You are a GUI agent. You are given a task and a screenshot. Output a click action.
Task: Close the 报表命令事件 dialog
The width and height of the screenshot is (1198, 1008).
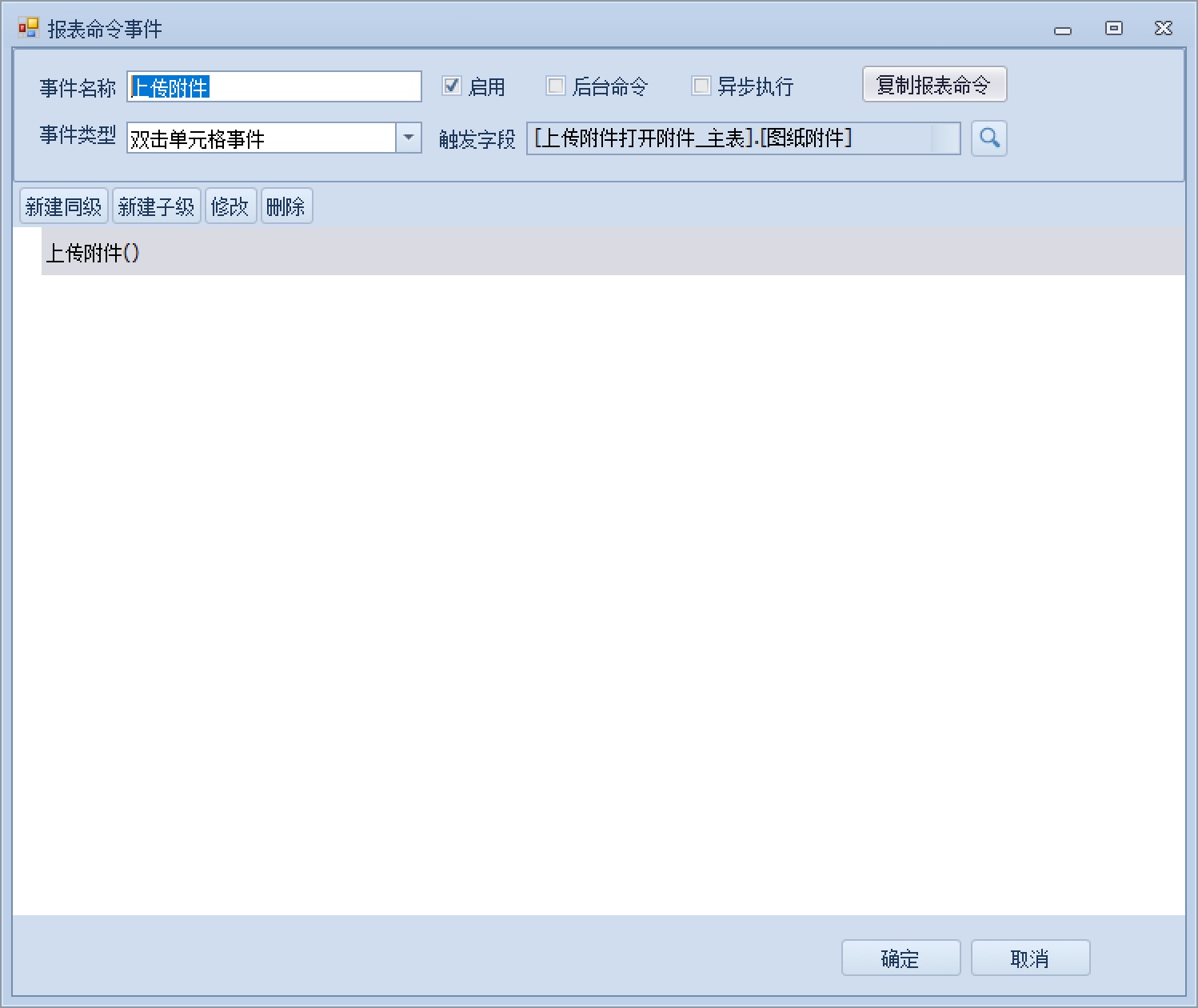point(1164,29)
